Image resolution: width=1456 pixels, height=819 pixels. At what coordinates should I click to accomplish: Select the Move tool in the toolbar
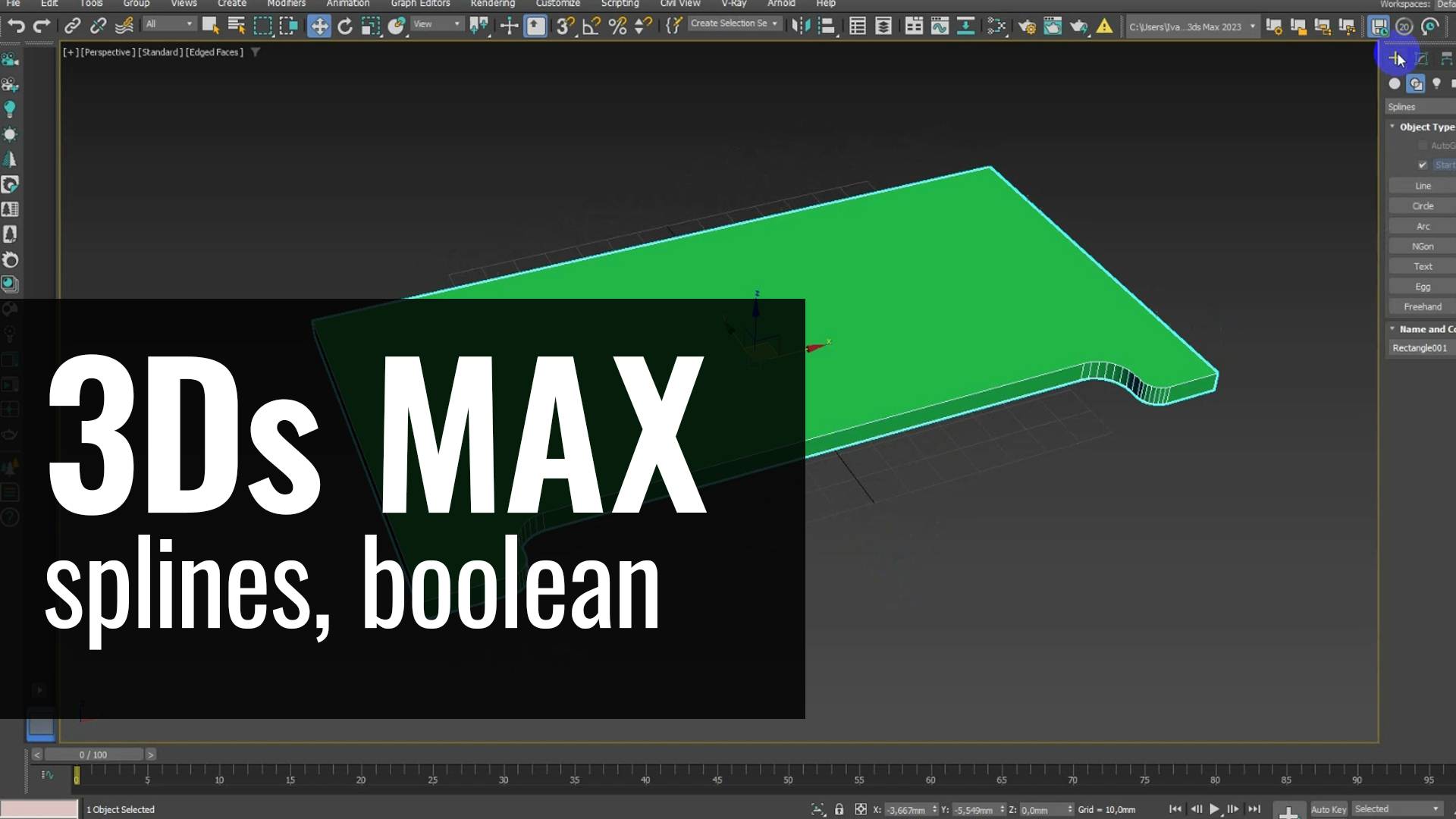click(318, 25)
